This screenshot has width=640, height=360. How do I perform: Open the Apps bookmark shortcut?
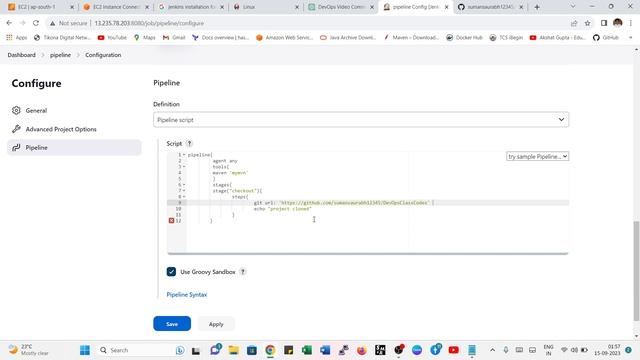16,38
